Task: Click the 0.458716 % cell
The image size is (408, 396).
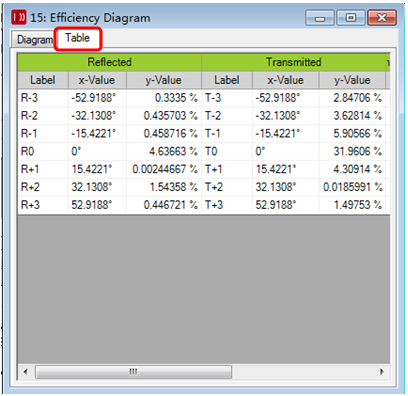Action: [164, 134]
